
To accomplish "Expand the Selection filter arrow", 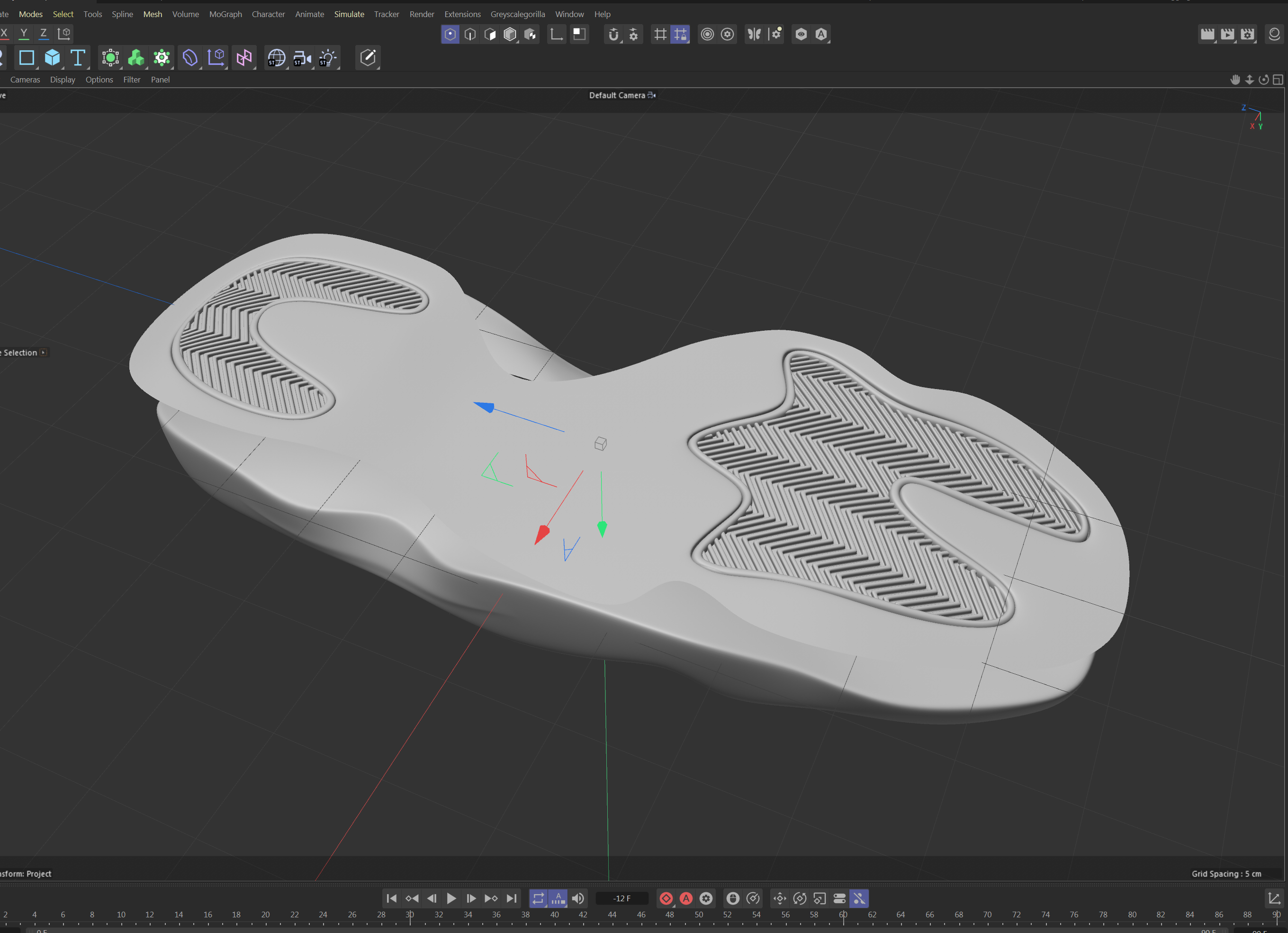I will (44, 352).
